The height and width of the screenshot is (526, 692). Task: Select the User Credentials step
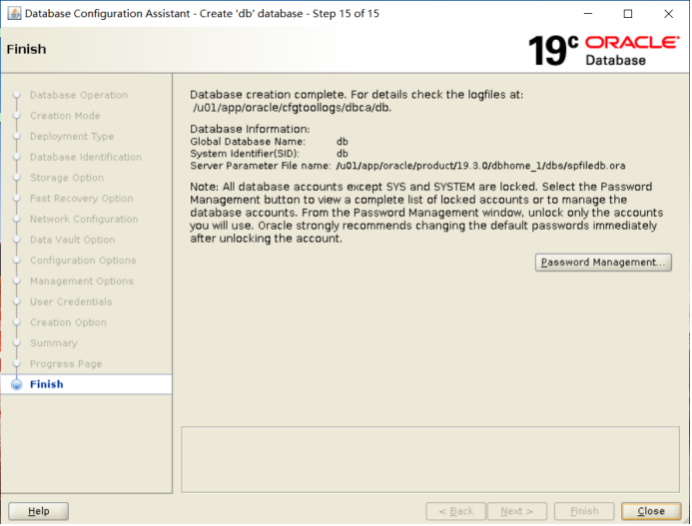tap(71, 302)
